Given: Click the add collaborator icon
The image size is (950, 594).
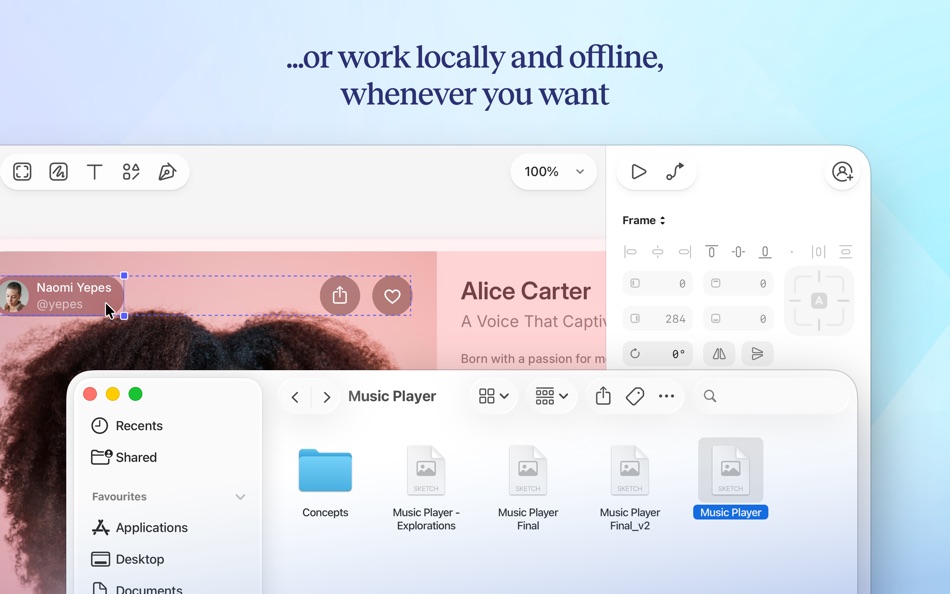Looking at the screenshot, I should coord(842,172).
